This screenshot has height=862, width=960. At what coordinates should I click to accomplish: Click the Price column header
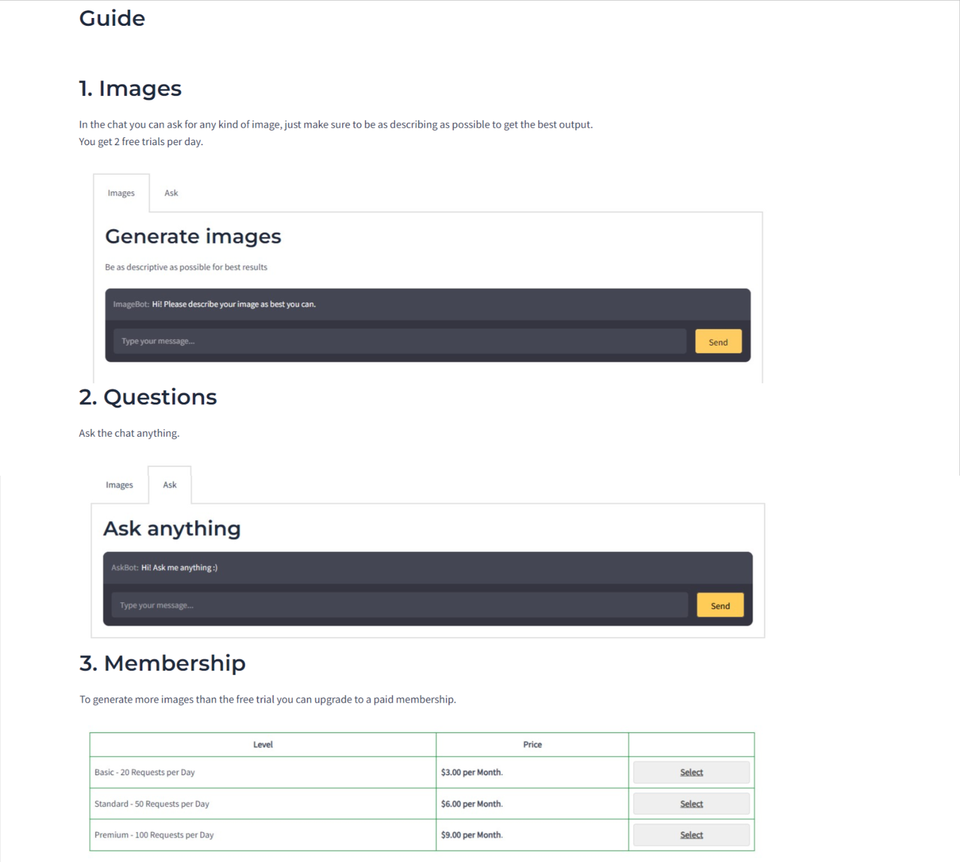[x=532, y=744]
